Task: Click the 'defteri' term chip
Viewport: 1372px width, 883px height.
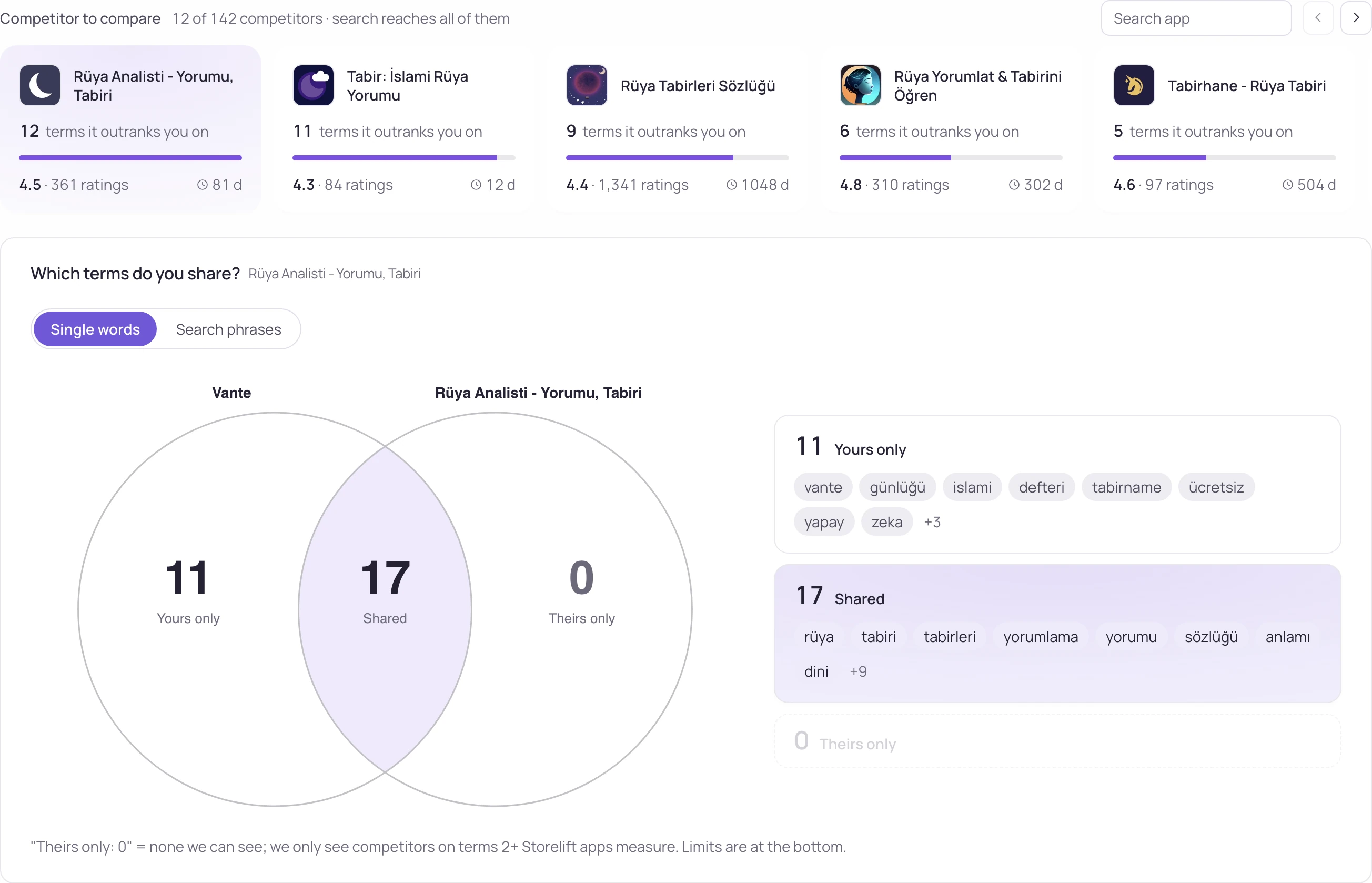Action: tap(1041, 487)
